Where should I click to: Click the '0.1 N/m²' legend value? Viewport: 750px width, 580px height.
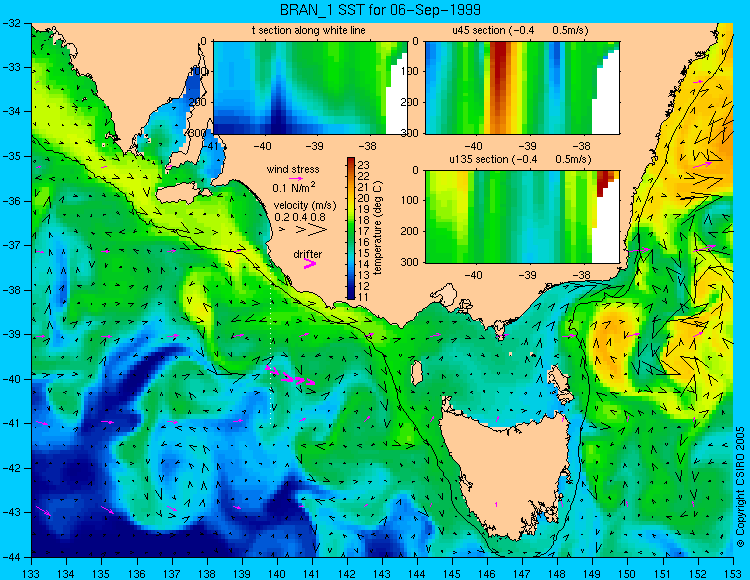pyautogui.click(x=294, y=187)
